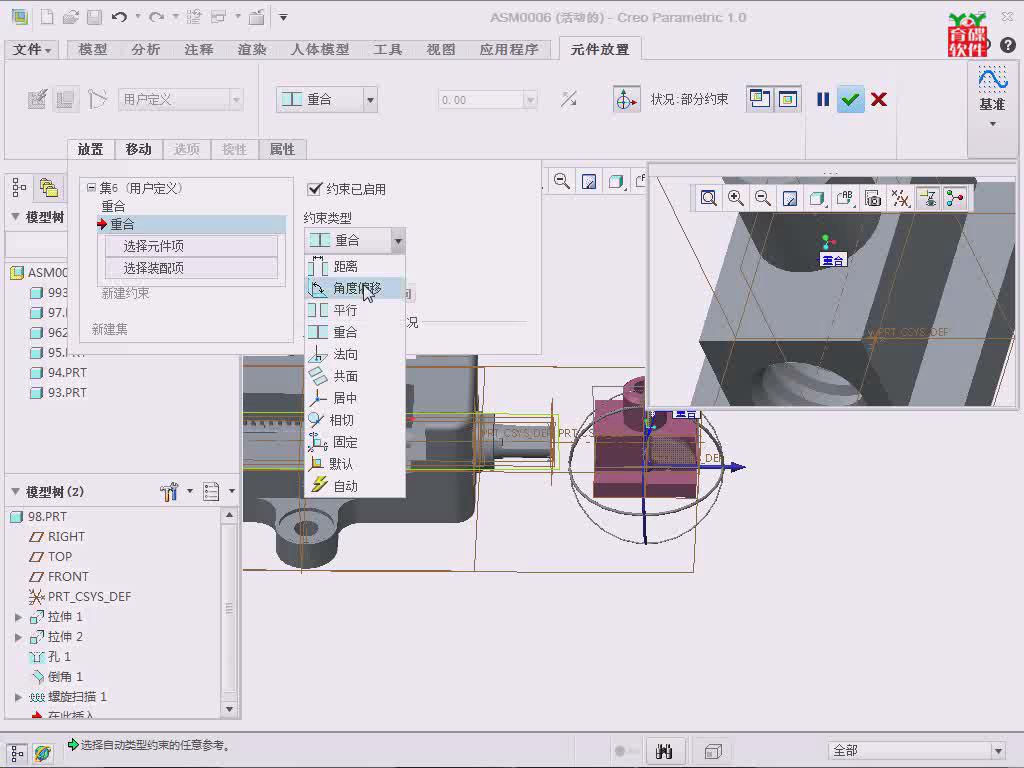Choose 相切 constraint type
This screenshot has width=1024, height=768.
tap(355, 420)
